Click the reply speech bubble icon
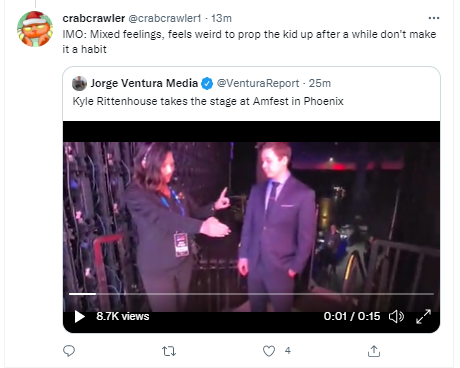This screenshot has height=368, width=460. pos(69,351)
